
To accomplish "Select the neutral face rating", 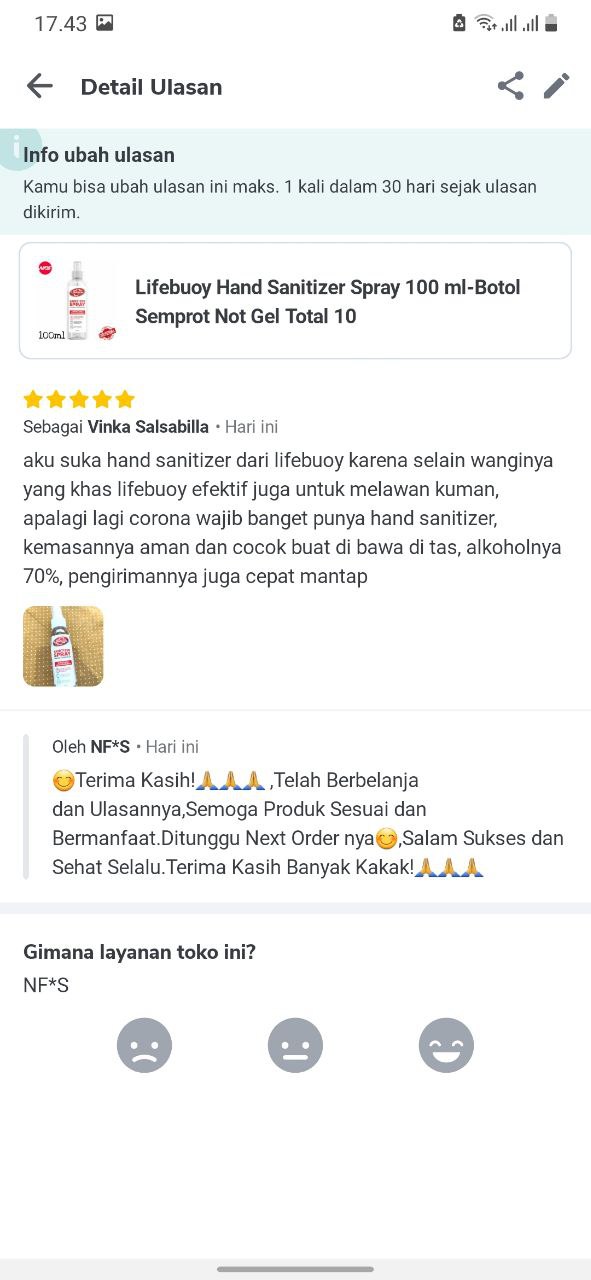I will (x=295, y=1045).
